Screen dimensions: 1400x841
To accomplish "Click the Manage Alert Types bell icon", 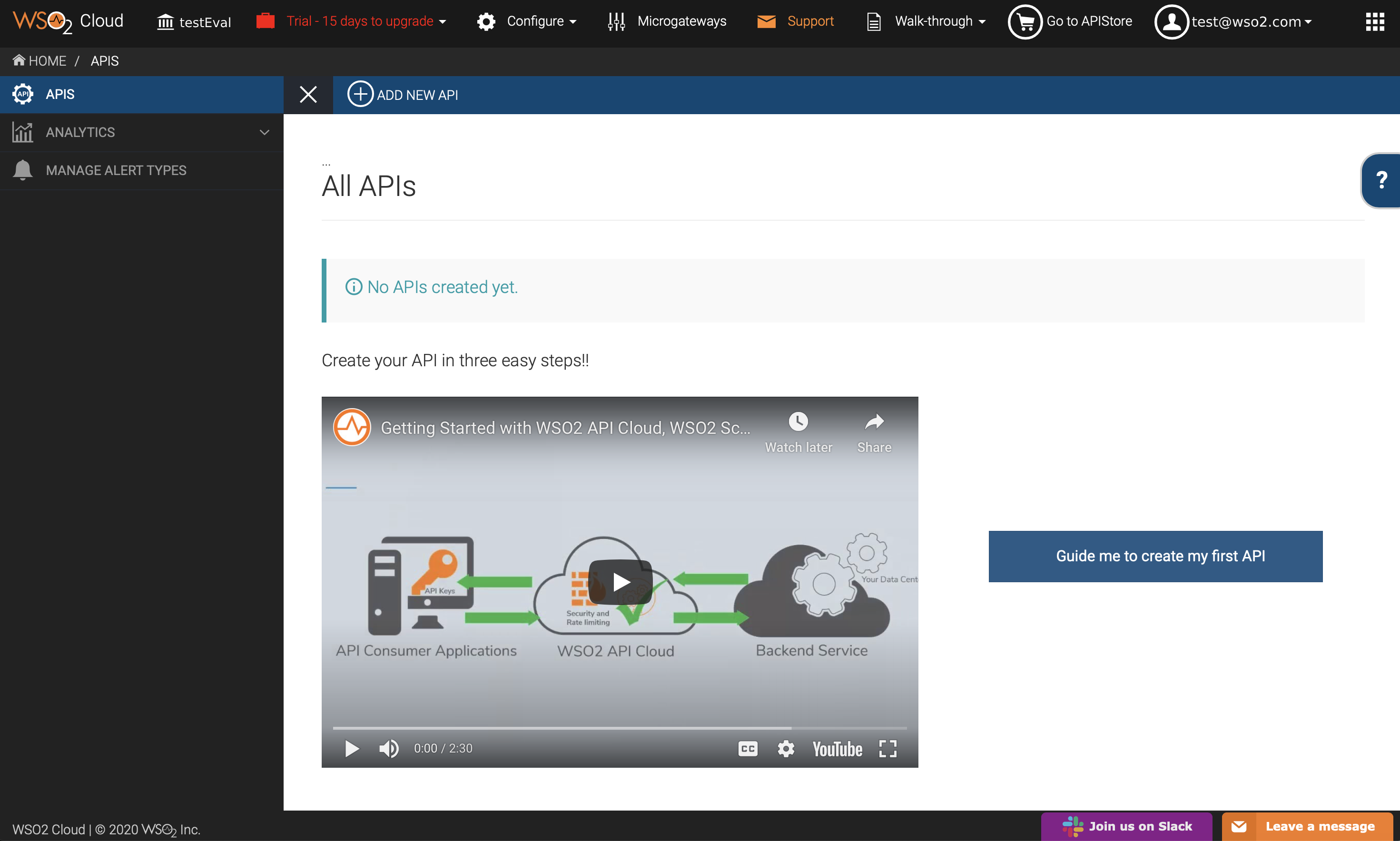I will (23, 170).
